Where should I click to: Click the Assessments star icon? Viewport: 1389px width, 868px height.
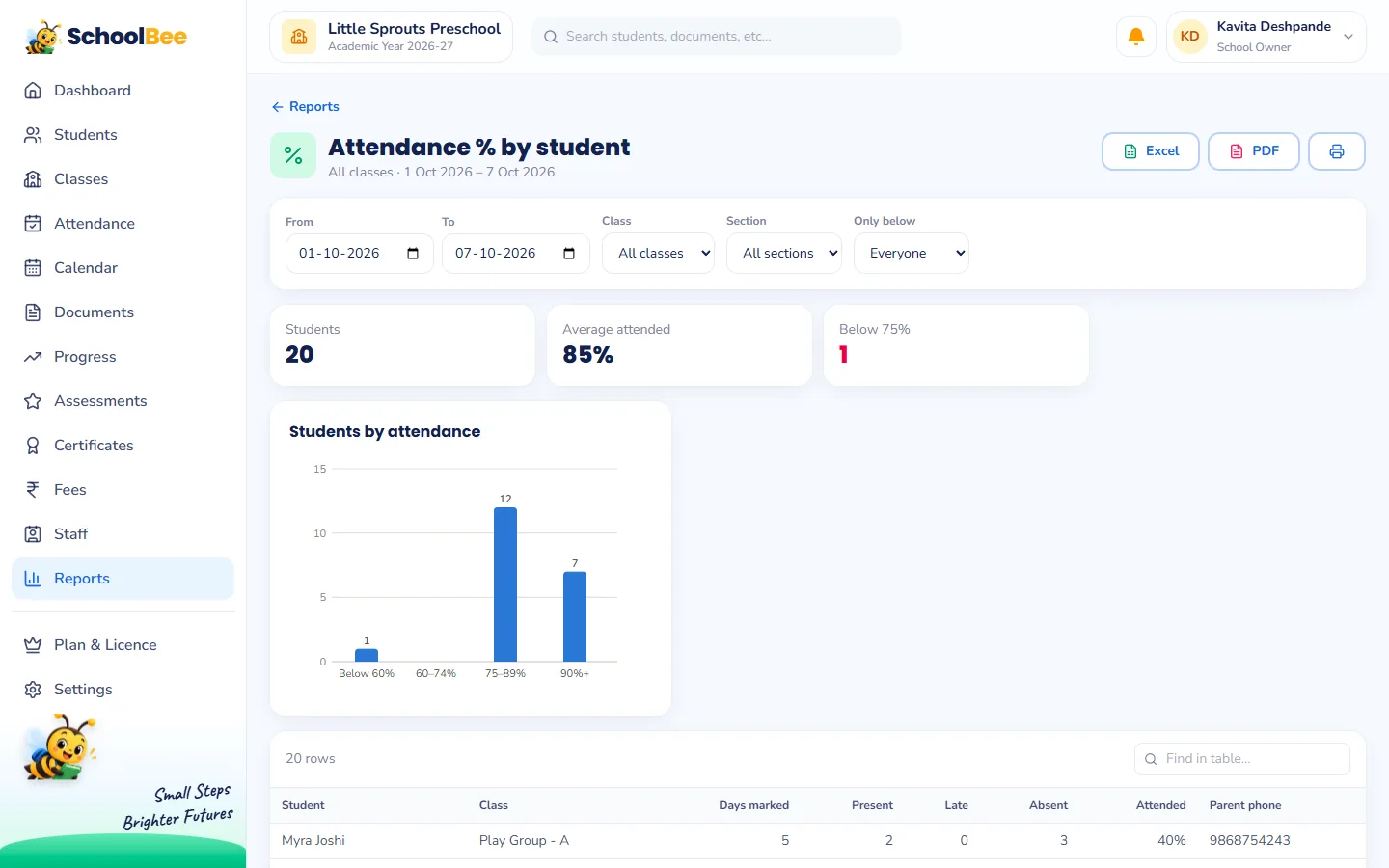click(33, 401)
